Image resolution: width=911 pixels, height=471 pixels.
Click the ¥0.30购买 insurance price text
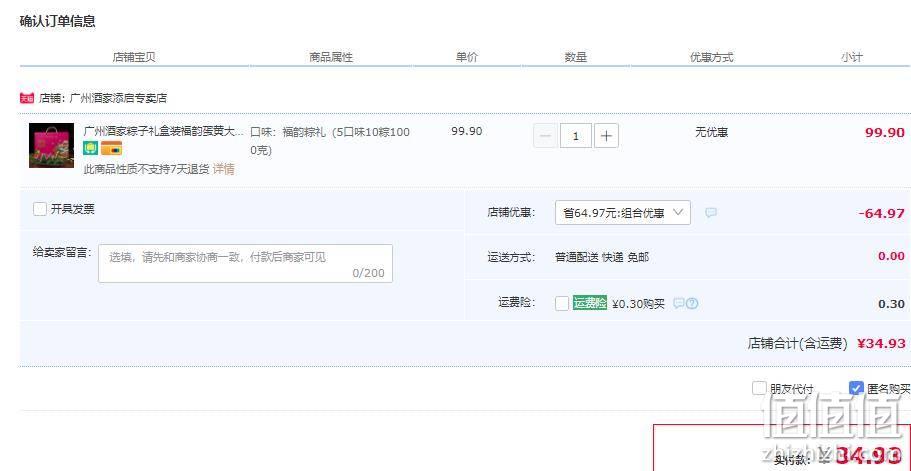click(638, 304)
